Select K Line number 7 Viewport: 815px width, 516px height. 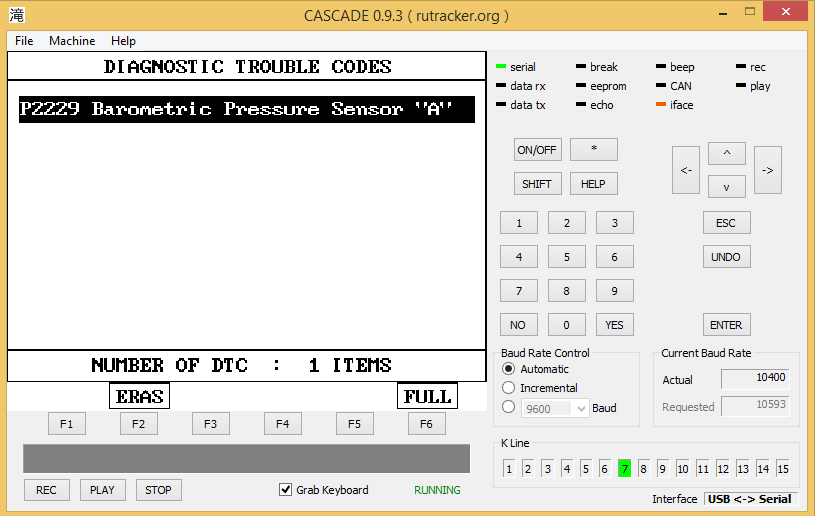[x=624, y=469]
